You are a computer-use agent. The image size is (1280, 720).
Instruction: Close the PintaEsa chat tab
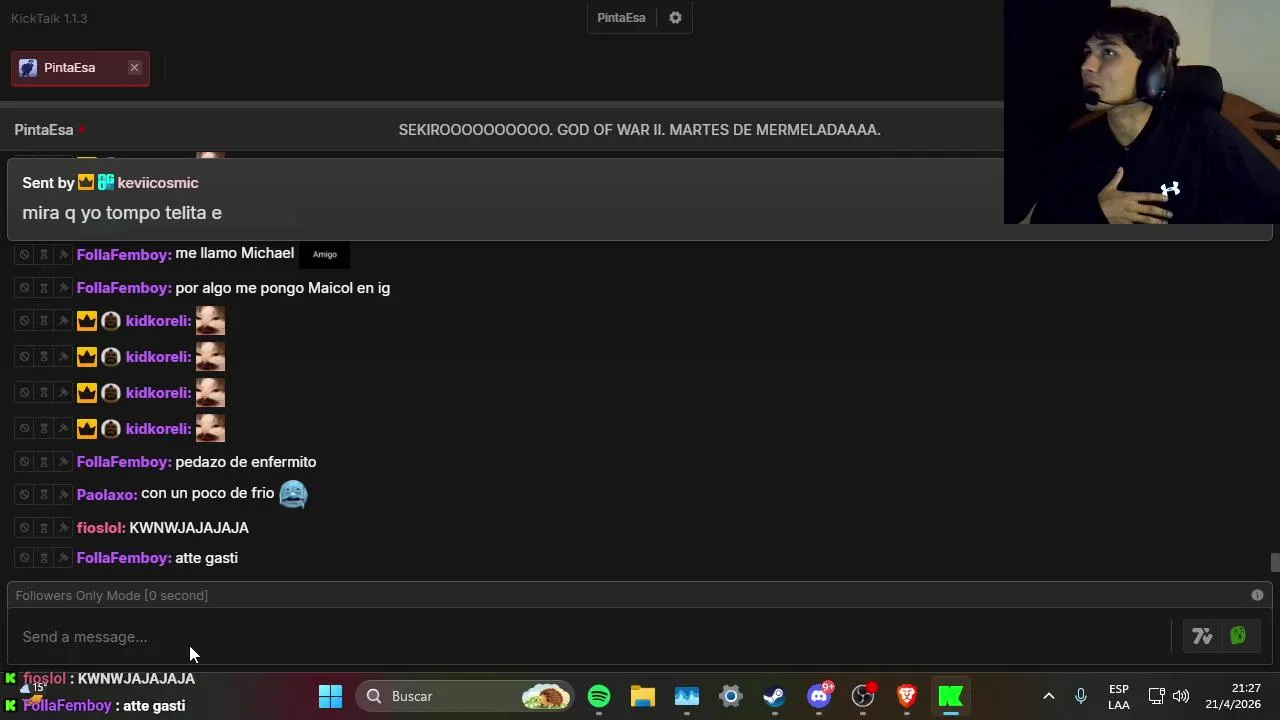tap(134, 68)
